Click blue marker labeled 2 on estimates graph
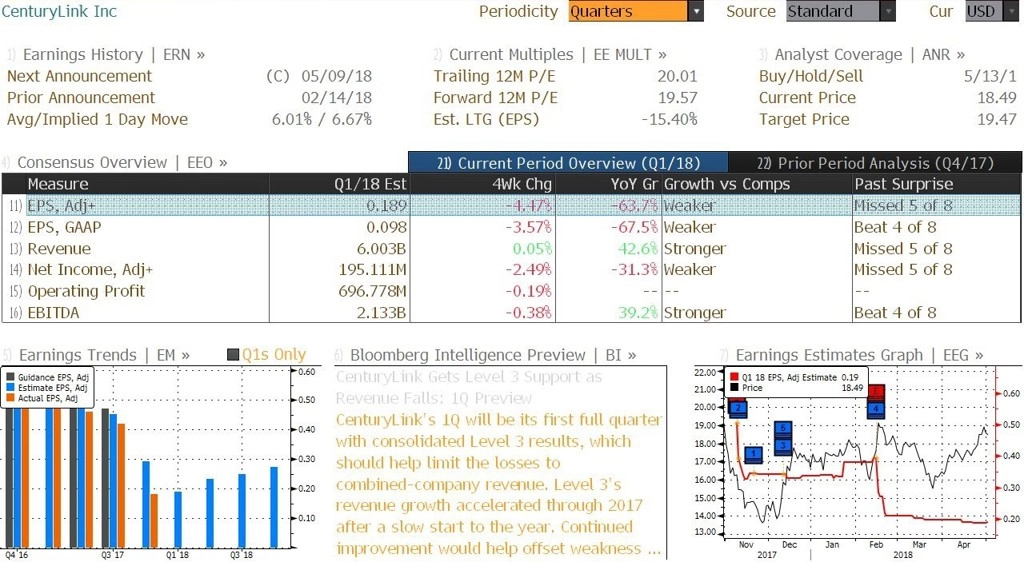Image resolution: width=1024 pixels, height=562 pixels. tap(737, 408)
